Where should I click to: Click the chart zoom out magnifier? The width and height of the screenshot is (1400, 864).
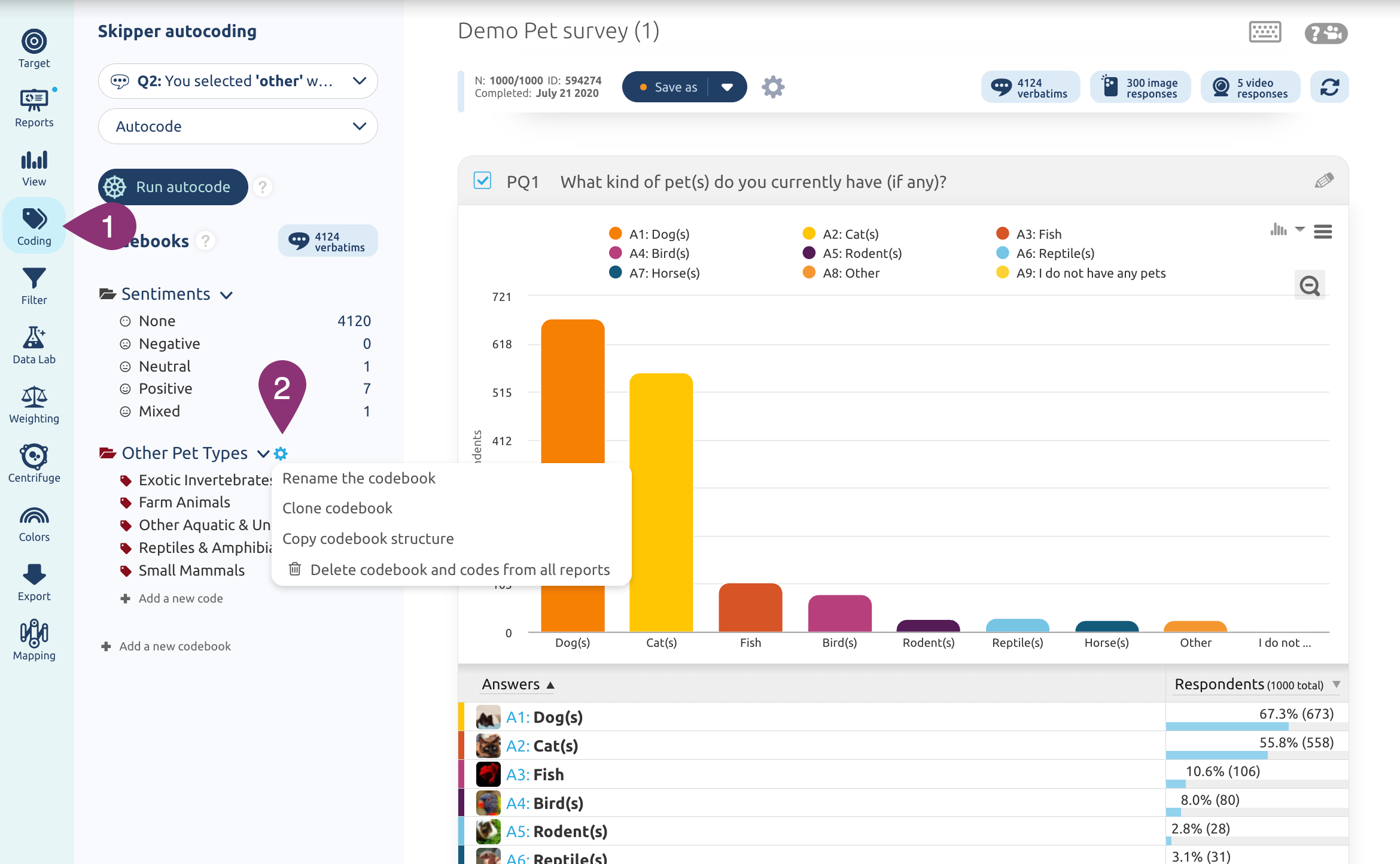(x=1310, y=285)
